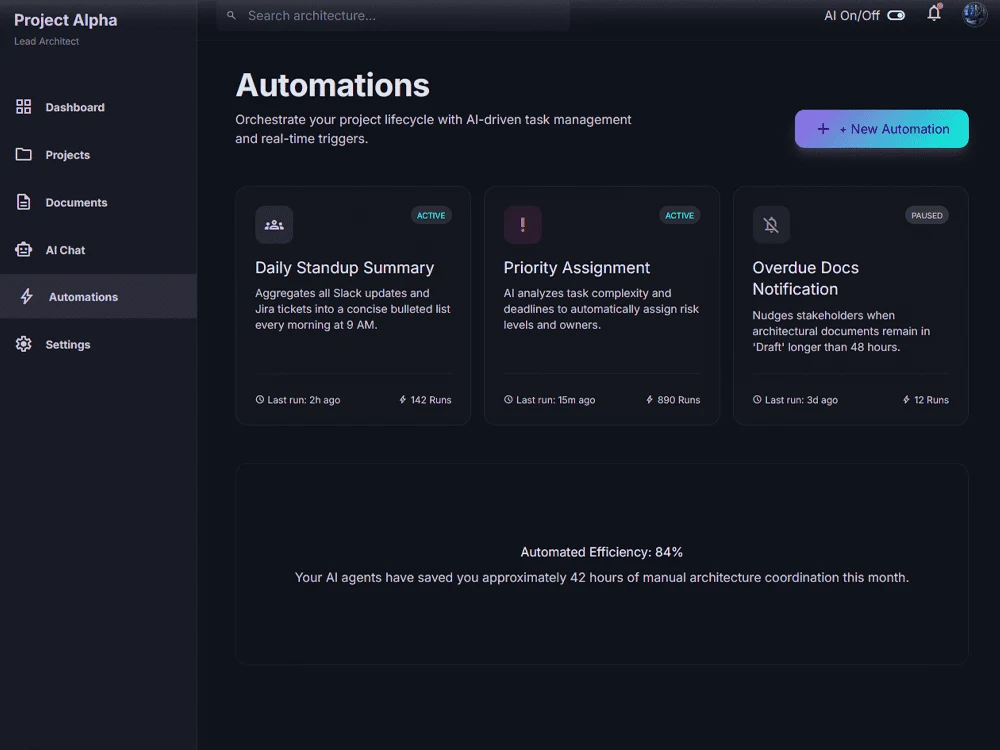1000x750 pixels.
Task: Click the Dashboard grid icon
Action: pos(24,107)
